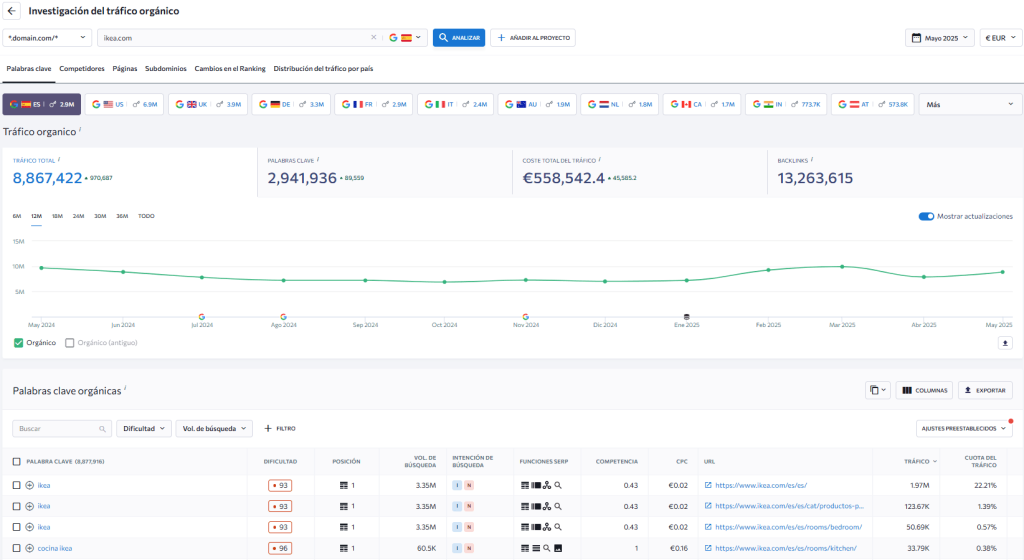Set chart range to 24M

click(78, 216)
